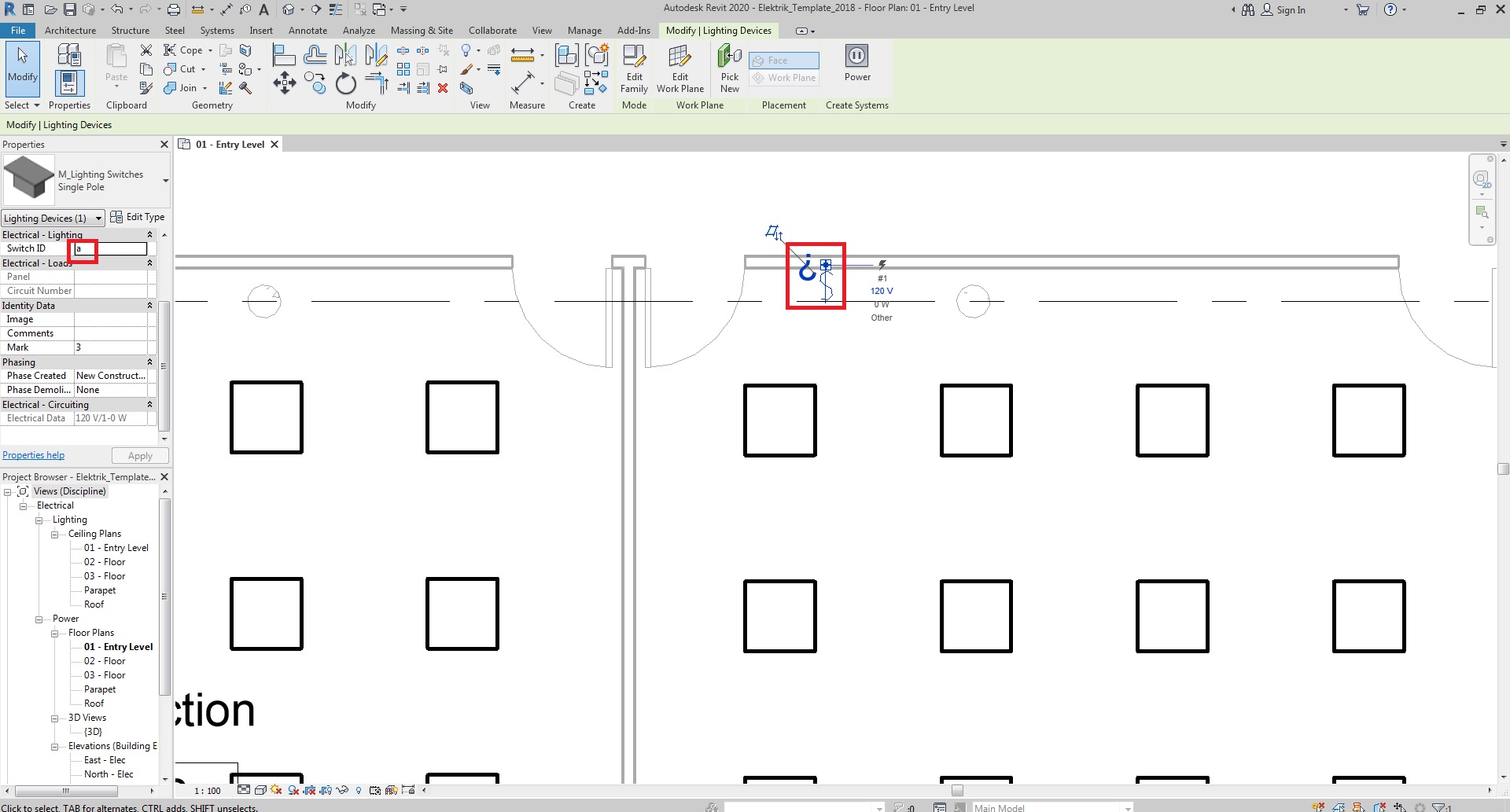Open the Edit Family tool
This screenshot has height=812, width=1510.
[x=634, y=68]
